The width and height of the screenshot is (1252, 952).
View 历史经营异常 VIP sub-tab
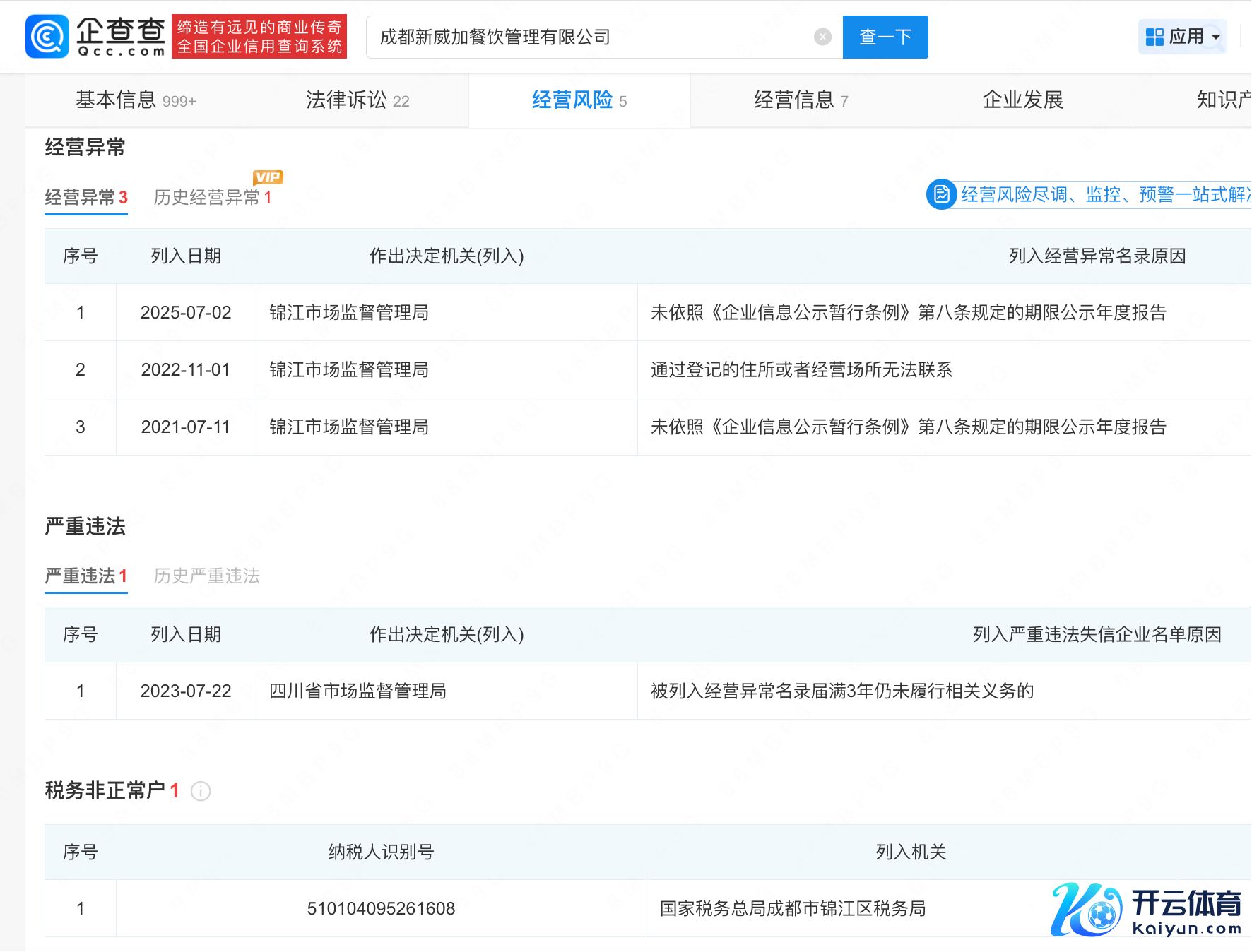coord(212,197)
